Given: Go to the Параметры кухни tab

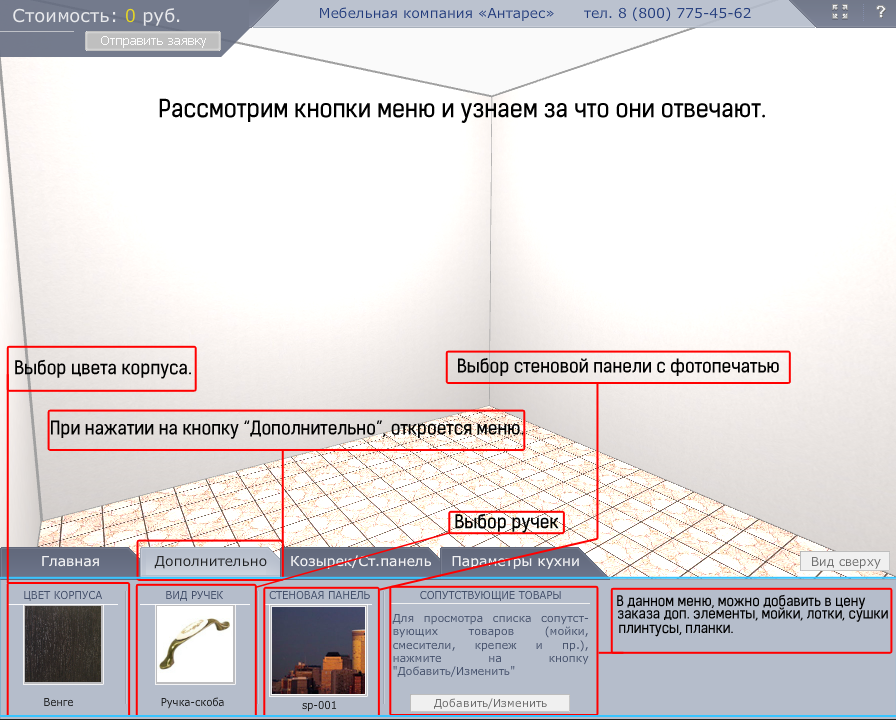Looking at the screenshot, I should [515, 561].
